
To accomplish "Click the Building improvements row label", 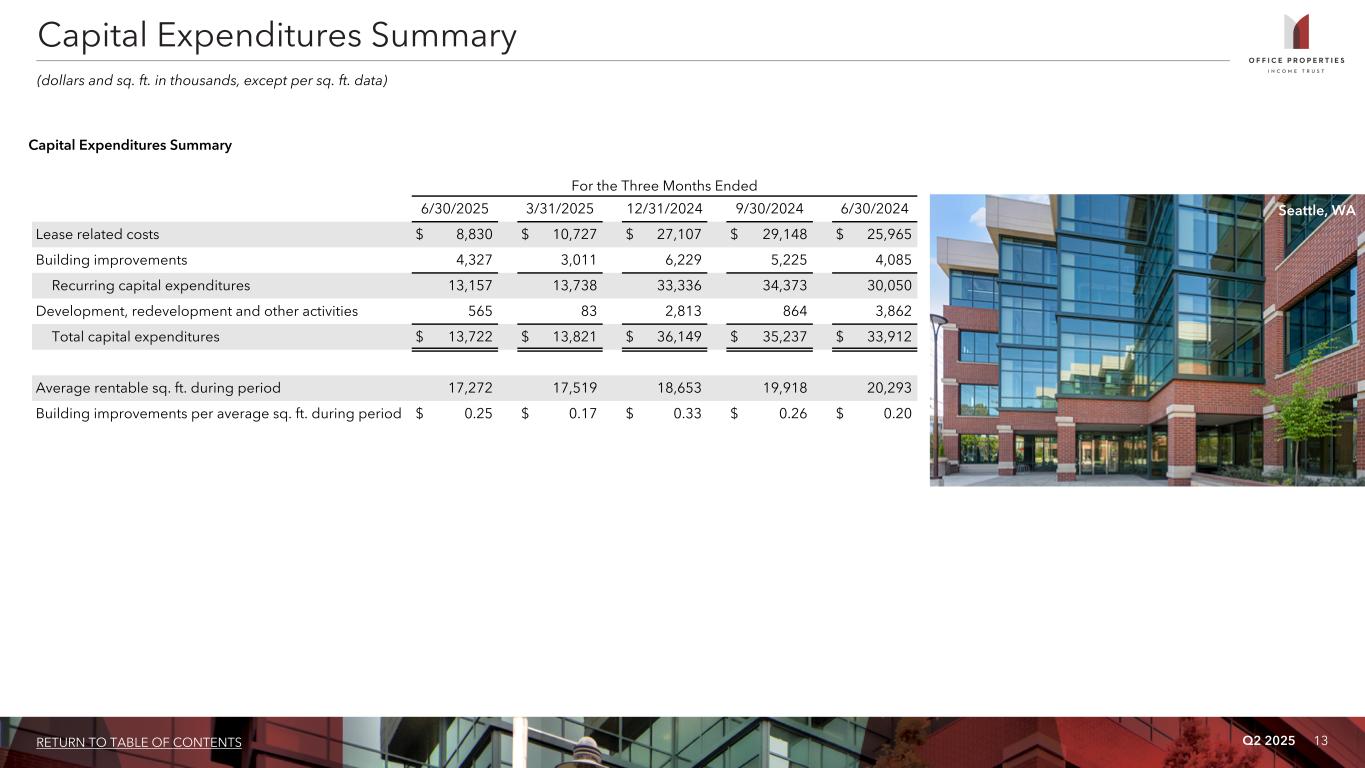I will click(111, 260).
